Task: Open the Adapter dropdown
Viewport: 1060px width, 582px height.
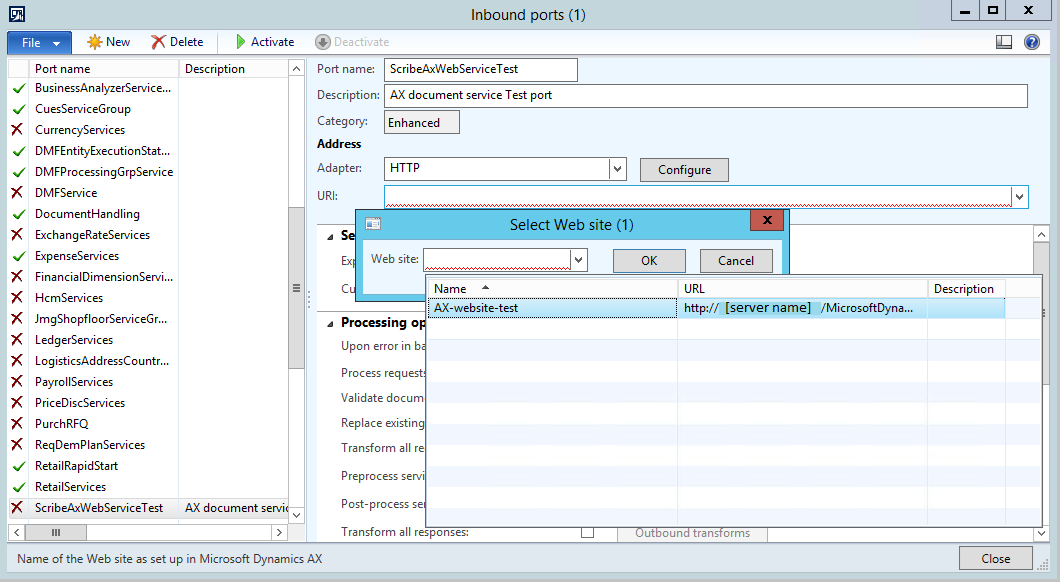Action: coord(617,169)
